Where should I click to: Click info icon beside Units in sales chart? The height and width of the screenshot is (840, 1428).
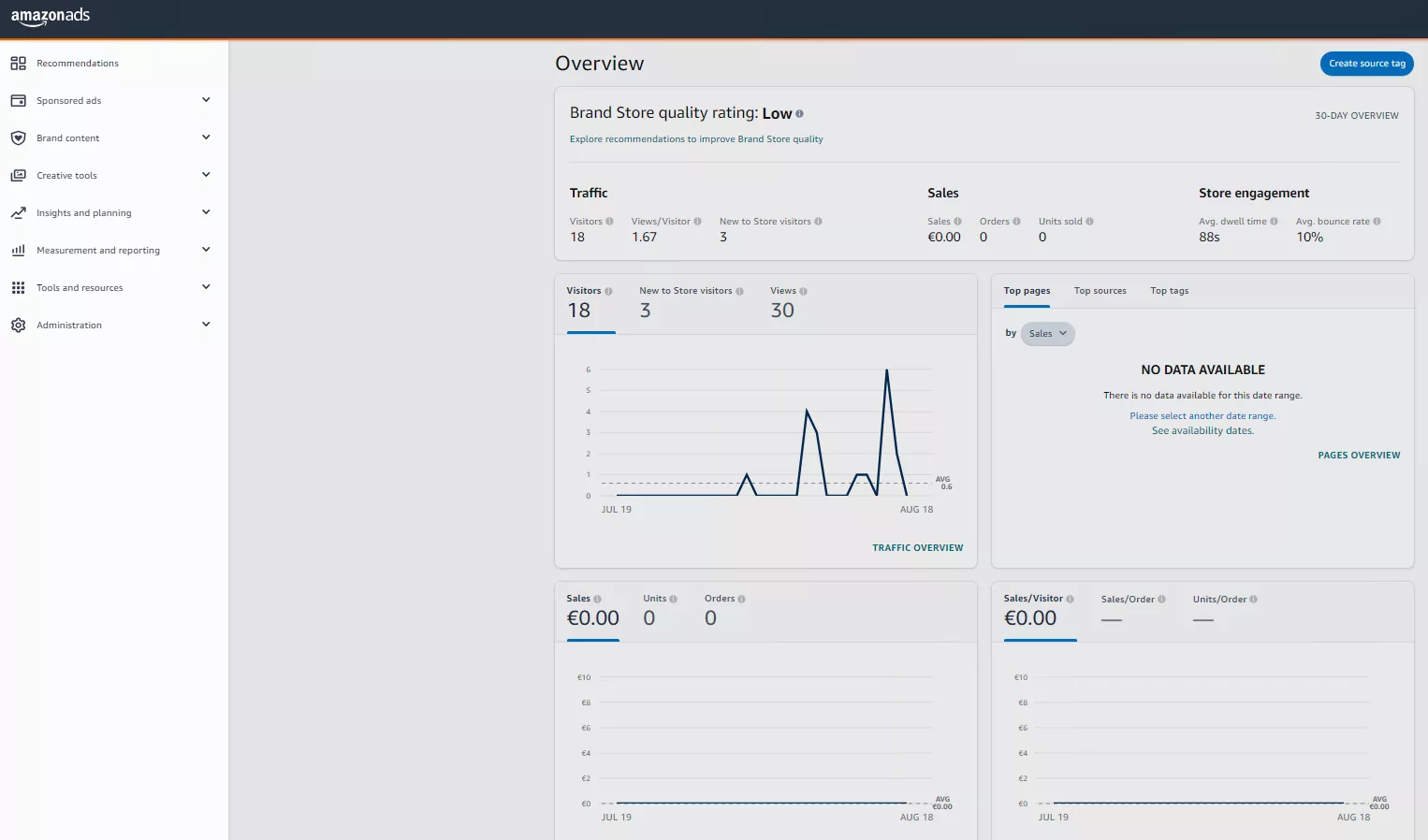pyautogui.click(x=673, y=599)
